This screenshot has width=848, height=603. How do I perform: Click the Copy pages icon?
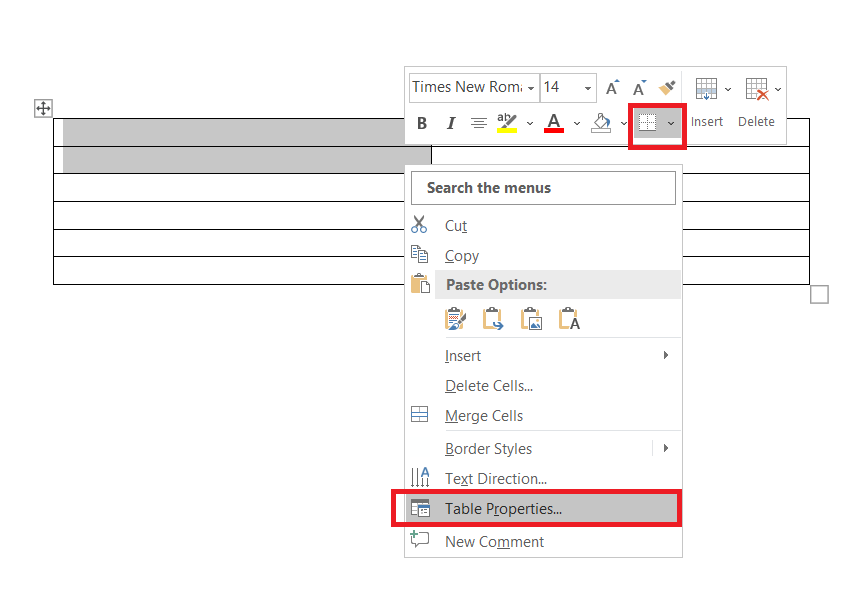[x=419, y=254]
